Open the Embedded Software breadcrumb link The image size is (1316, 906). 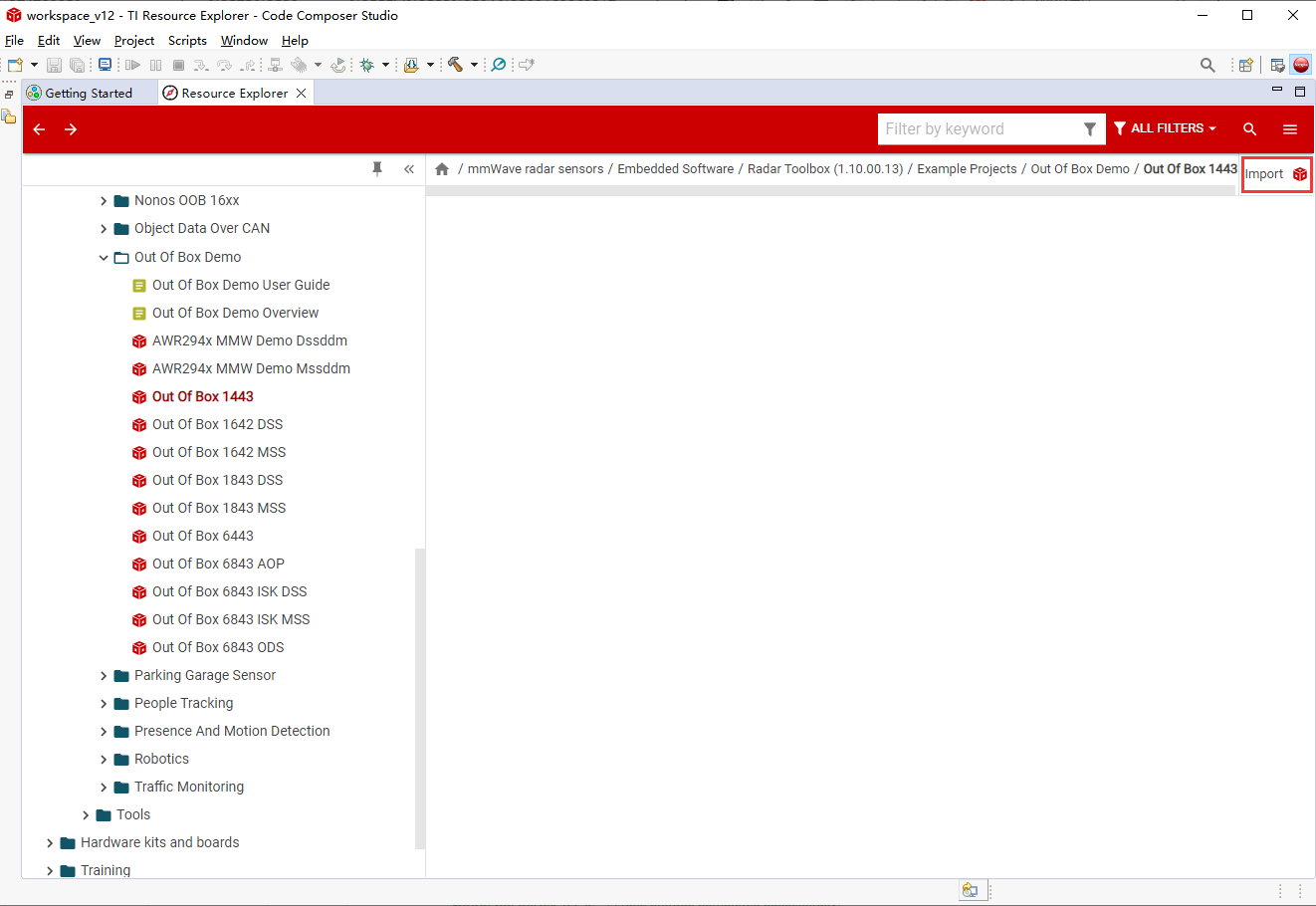click(x=675, y=169)
